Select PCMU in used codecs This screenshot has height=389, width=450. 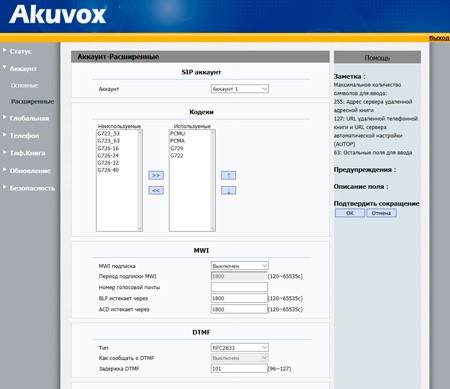[x=178, y=133]
